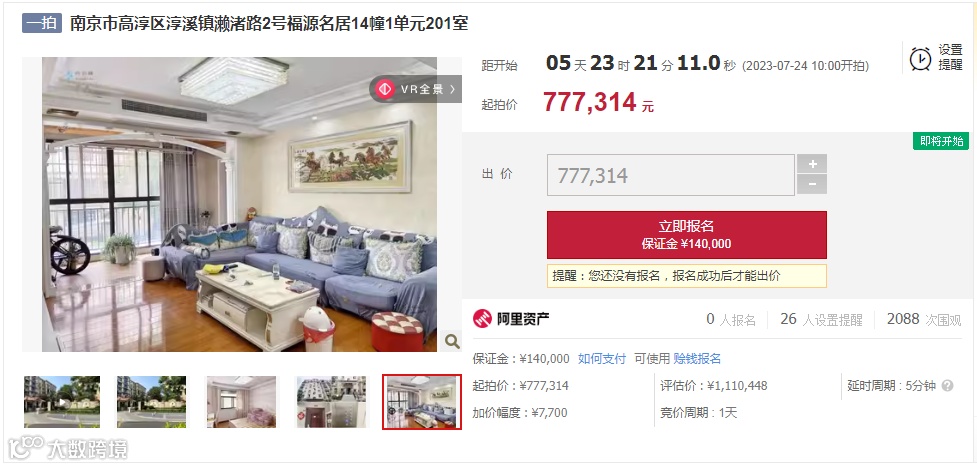This screenshot has height=467, width=977.
Task: Click the 设置提醒 reminder text
Action: (951, 57)
